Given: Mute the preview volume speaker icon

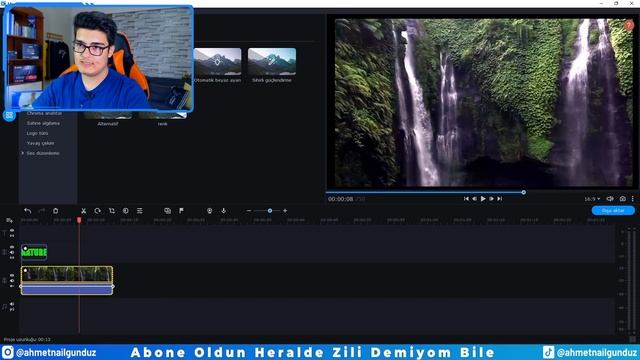Looking at the screenshot, I should coord(610,199).
